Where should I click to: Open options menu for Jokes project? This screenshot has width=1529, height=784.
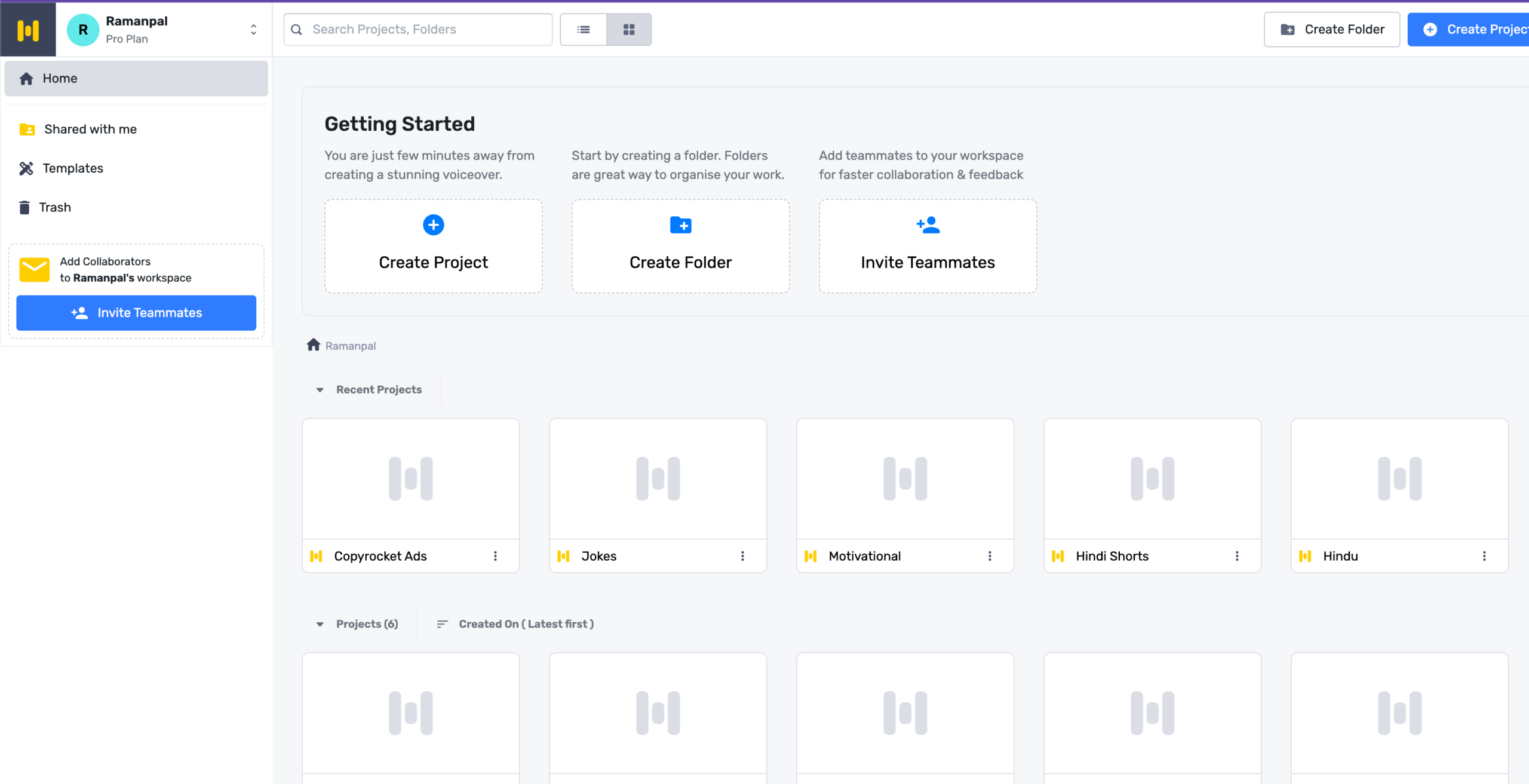[x=742, y=556]
